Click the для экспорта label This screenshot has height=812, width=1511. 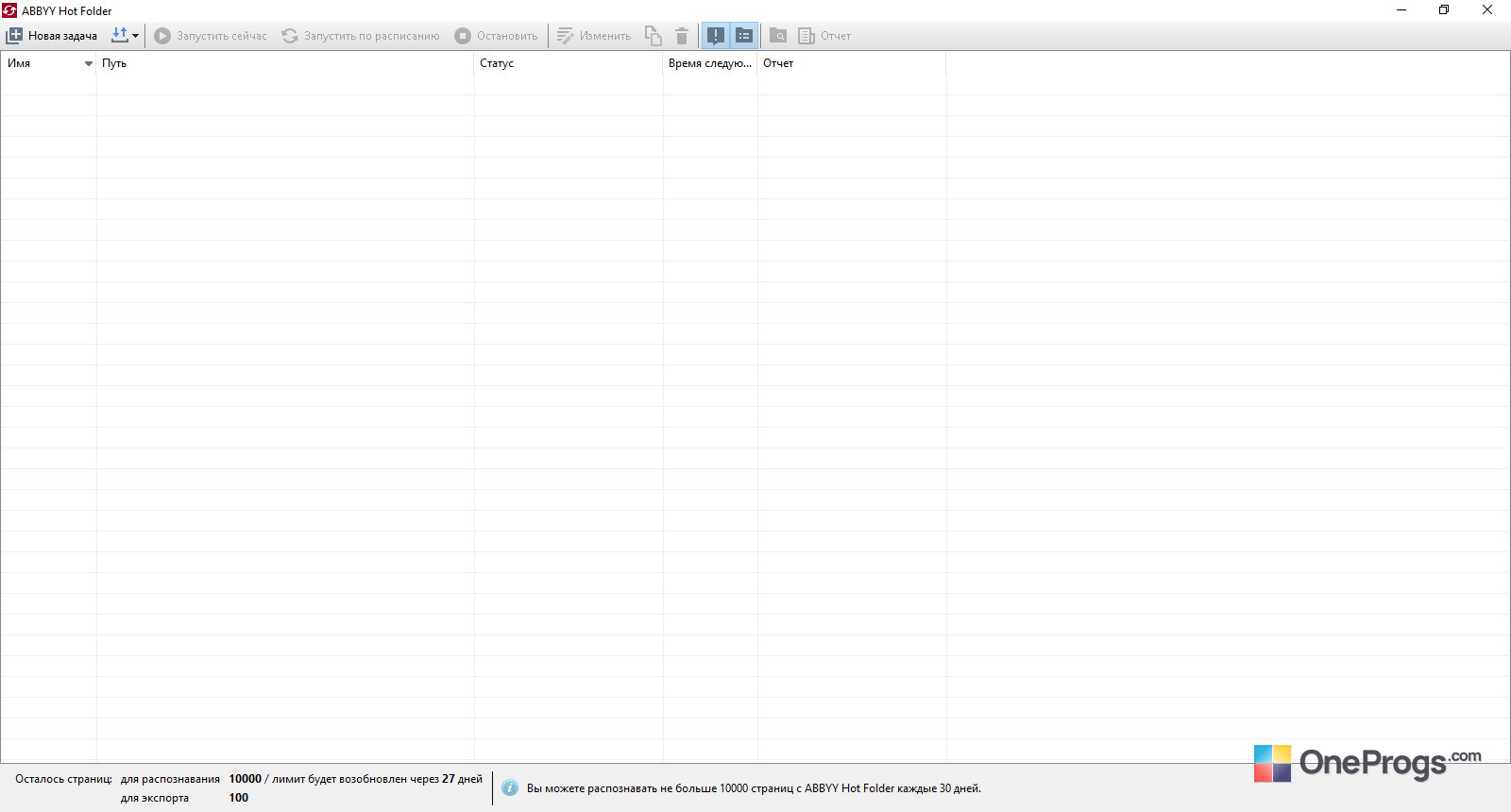point(155,798)
